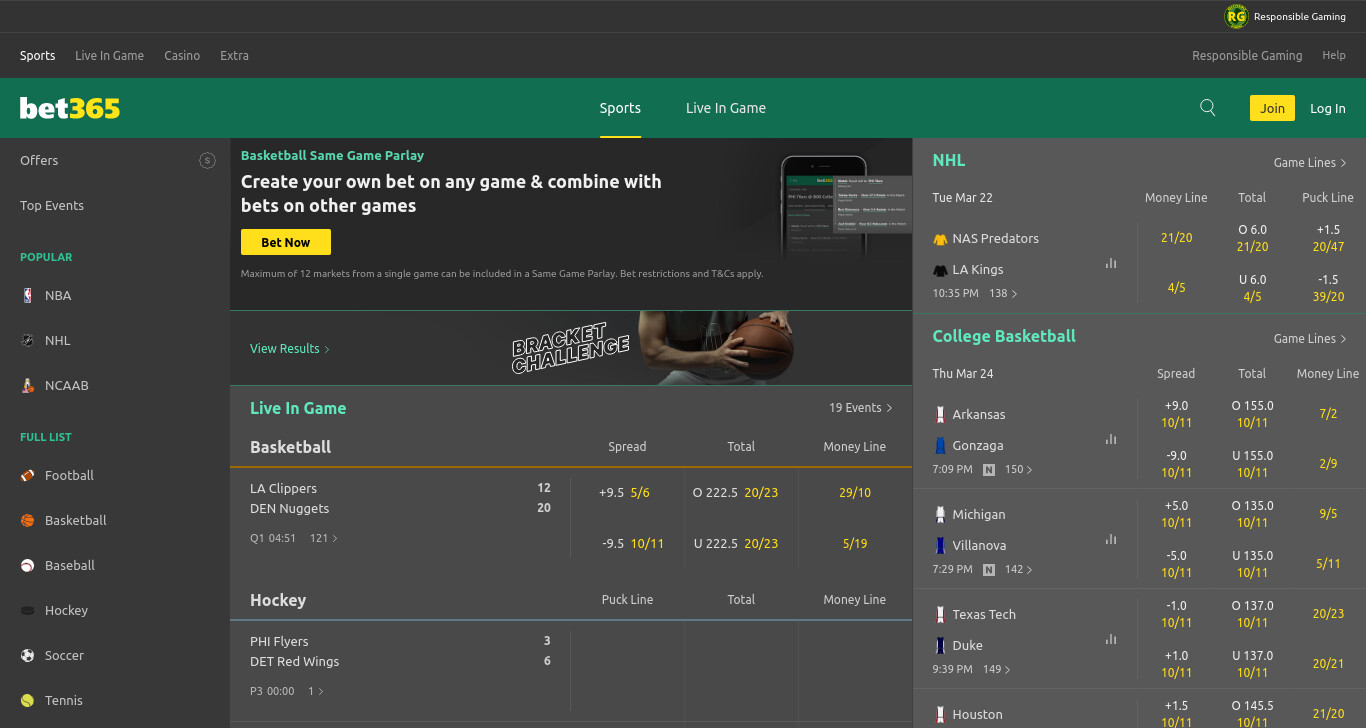
Task: Select the NHL icon in sidebar
Action: (x=28, y=340)
